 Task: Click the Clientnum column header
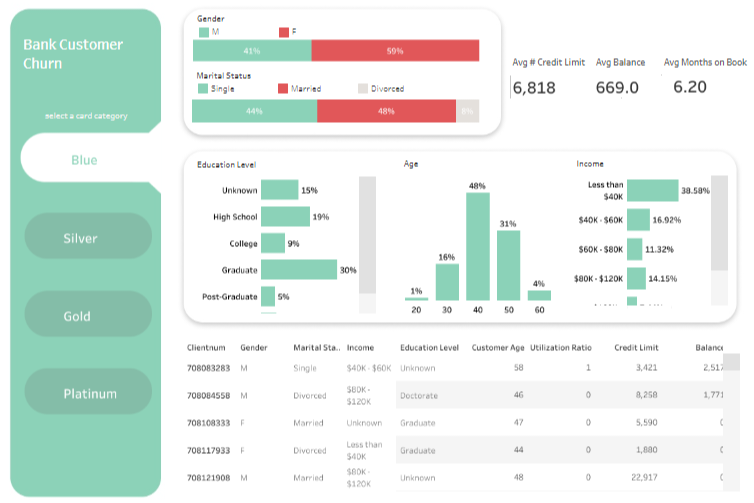point(206,348)
